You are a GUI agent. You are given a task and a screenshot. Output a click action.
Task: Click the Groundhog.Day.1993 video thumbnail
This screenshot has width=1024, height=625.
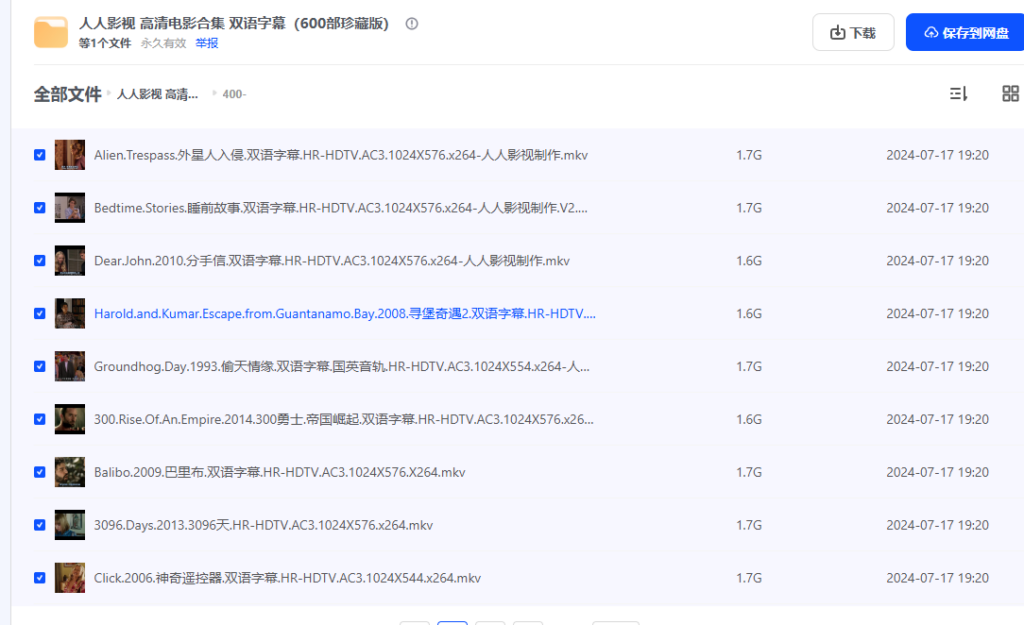(70, 366)
